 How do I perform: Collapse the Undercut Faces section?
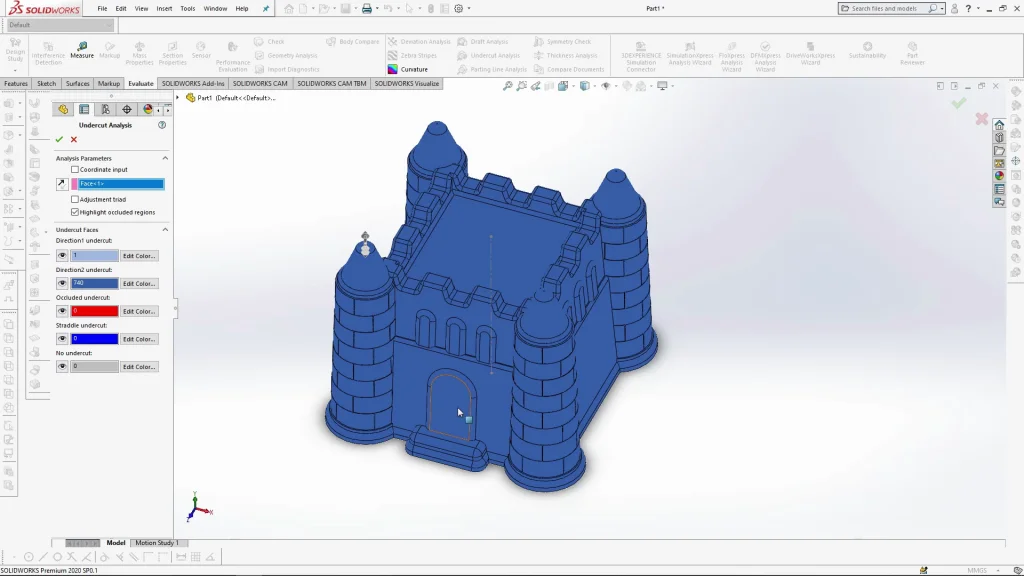(x=165, y=230)
